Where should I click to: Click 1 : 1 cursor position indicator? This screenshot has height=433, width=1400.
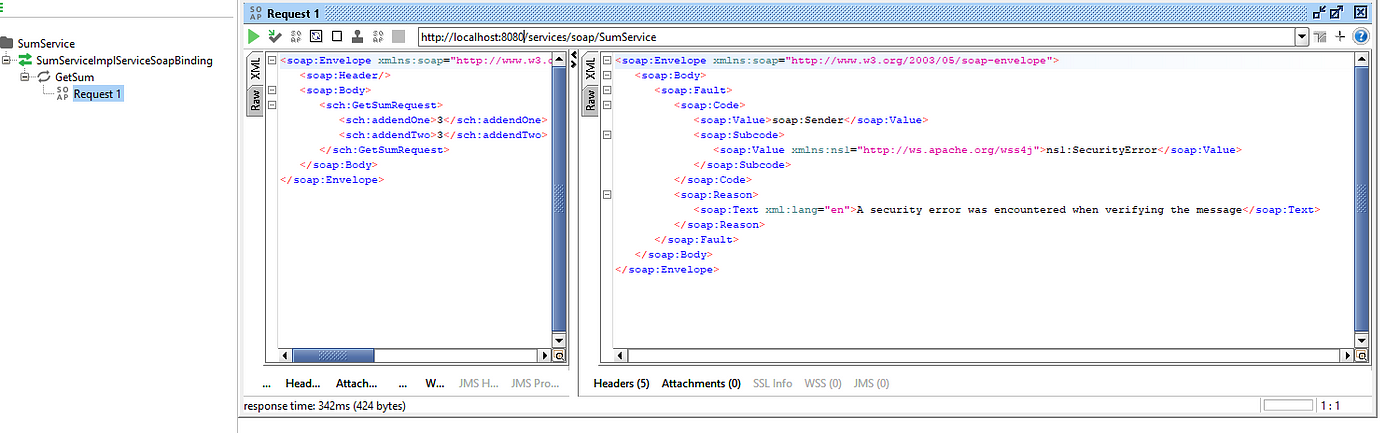click(1331, 406)
